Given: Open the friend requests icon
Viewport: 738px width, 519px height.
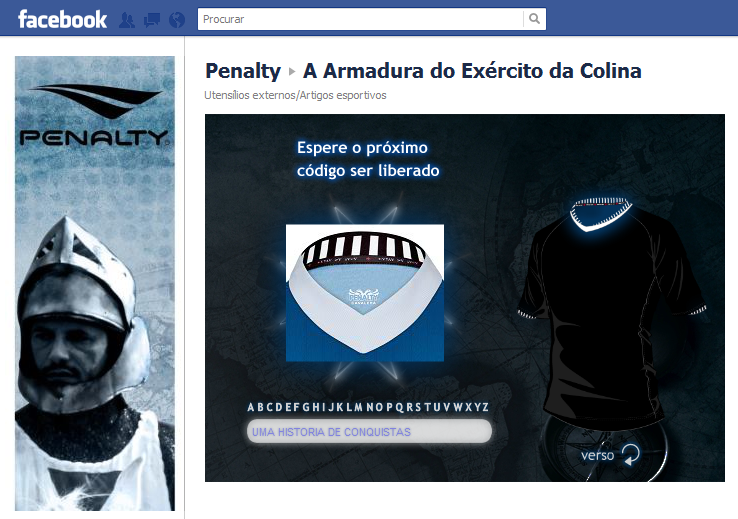Looking at the screenshot, I should (127, 20).
